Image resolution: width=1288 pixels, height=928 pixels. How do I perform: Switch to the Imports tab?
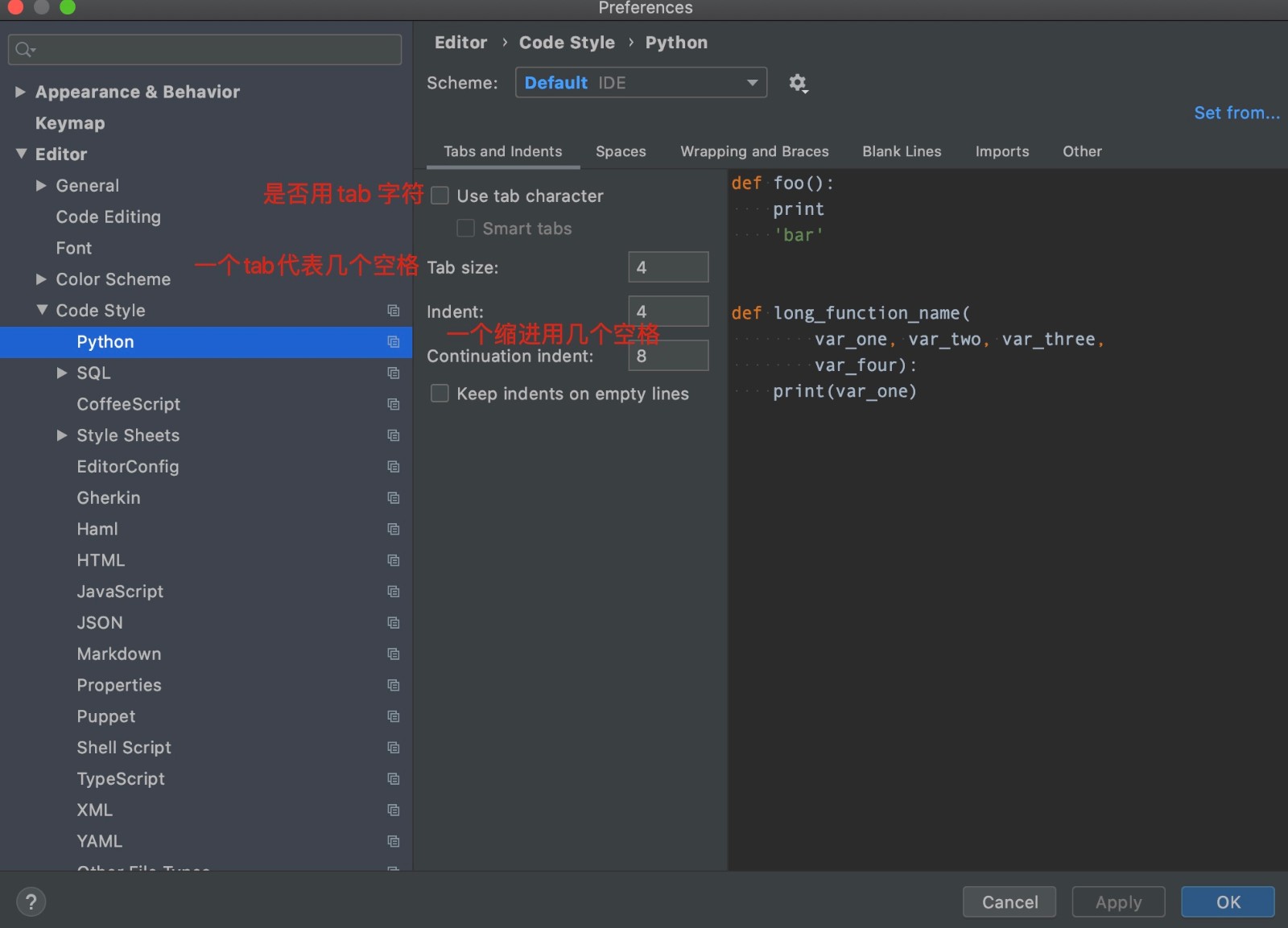(1002, 151)
